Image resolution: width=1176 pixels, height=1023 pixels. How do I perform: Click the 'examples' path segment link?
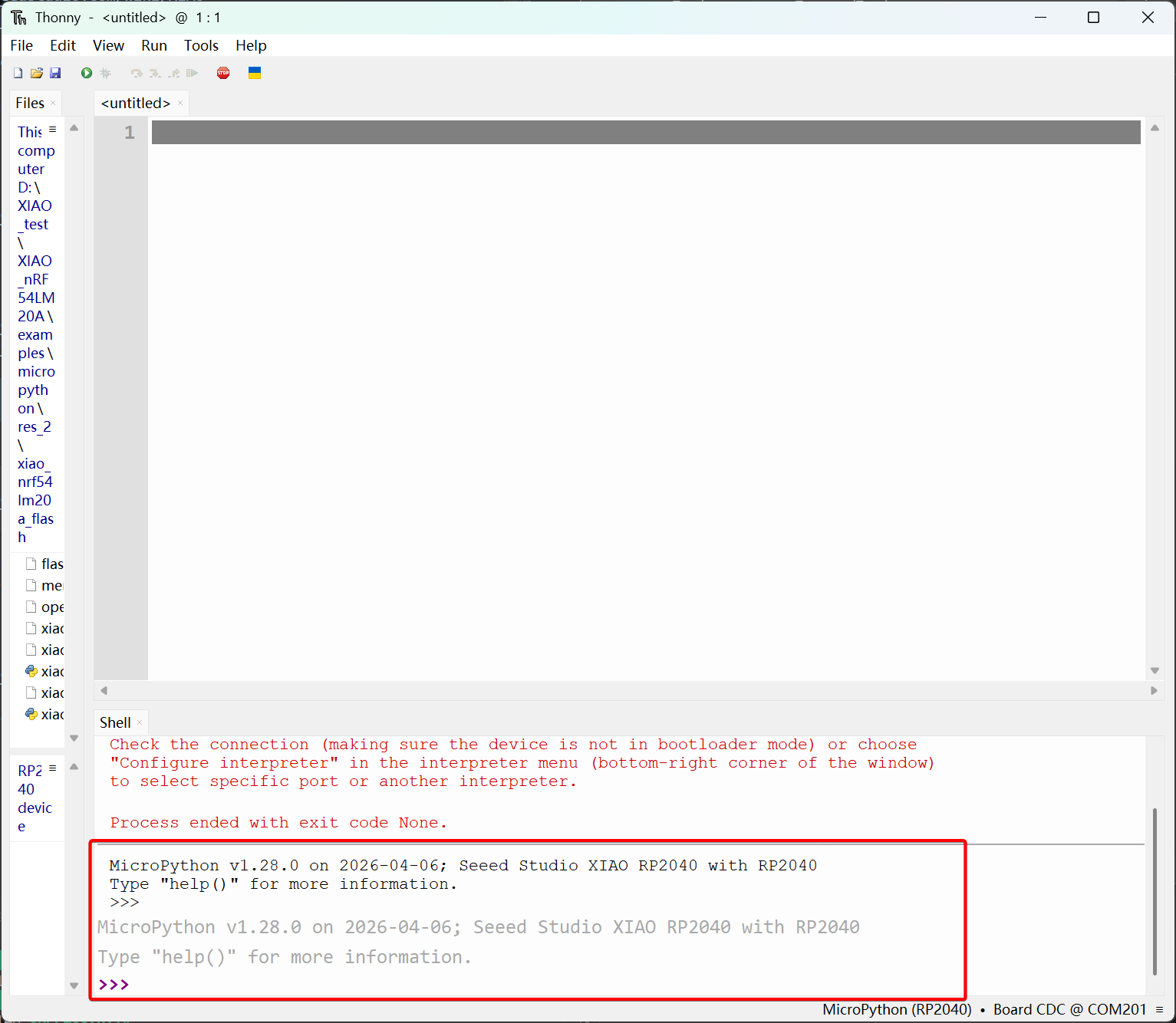point(35,344)
